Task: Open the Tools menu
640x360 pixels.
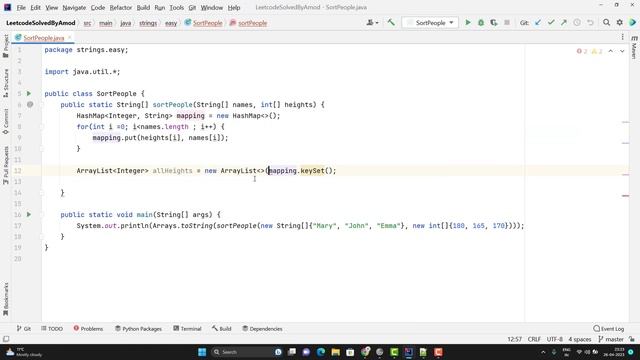Action: click(x=176, y=7)
